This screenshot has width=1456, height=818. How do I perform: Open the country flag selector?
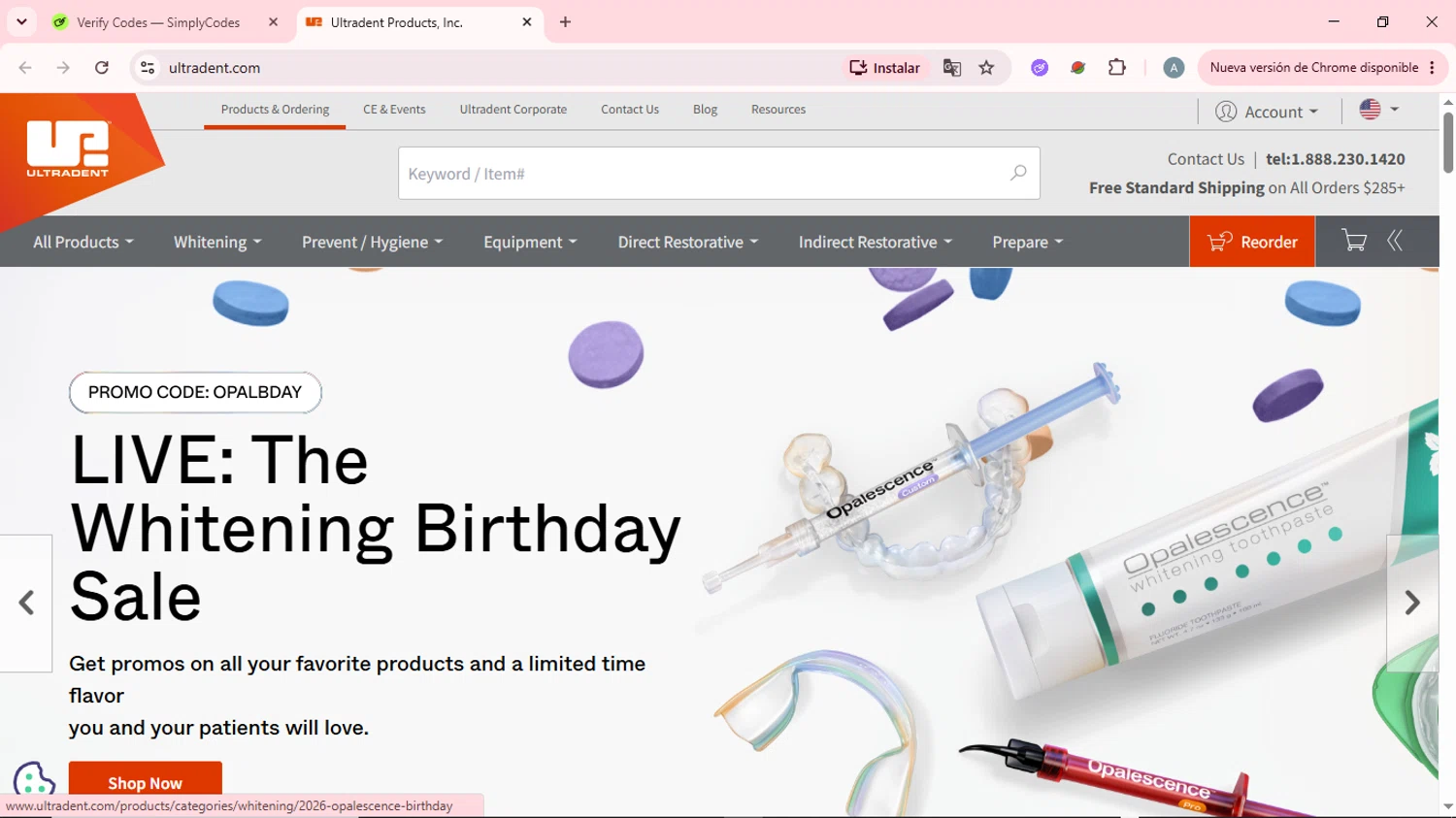point(1378,110)
